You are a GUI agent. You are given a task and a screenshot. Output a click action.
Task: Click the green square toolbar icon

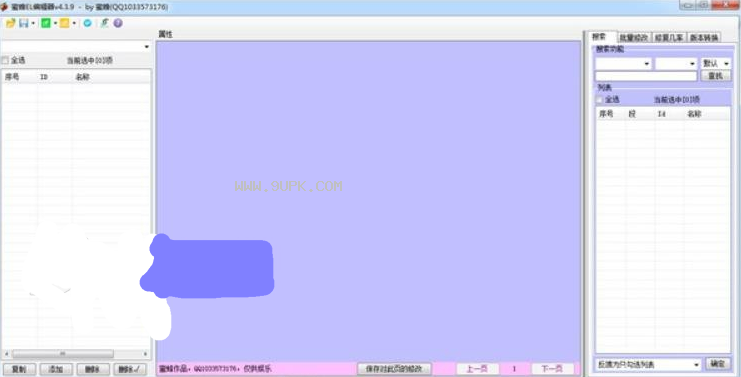click(46, 23)
